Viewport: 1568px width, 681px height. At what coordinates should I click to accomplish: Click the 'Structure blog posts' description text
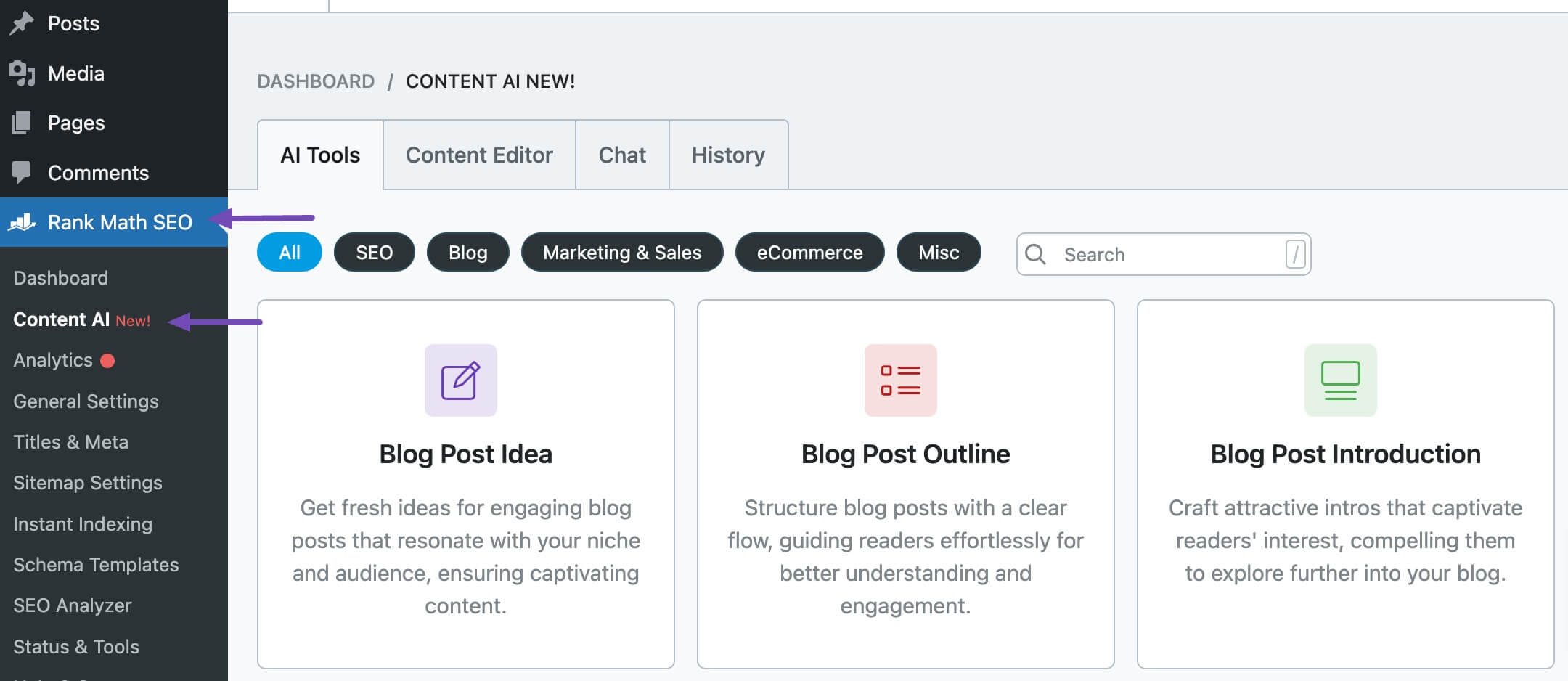pyautogui.click(x=906, y=557)
